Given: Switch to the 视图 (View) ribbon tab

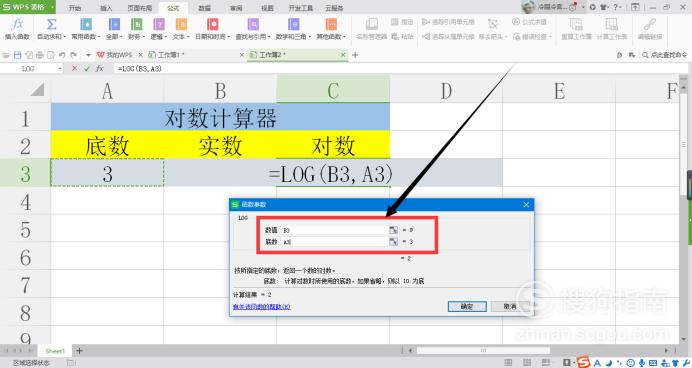Looking at the screenshot, I should tap(267, 8).
